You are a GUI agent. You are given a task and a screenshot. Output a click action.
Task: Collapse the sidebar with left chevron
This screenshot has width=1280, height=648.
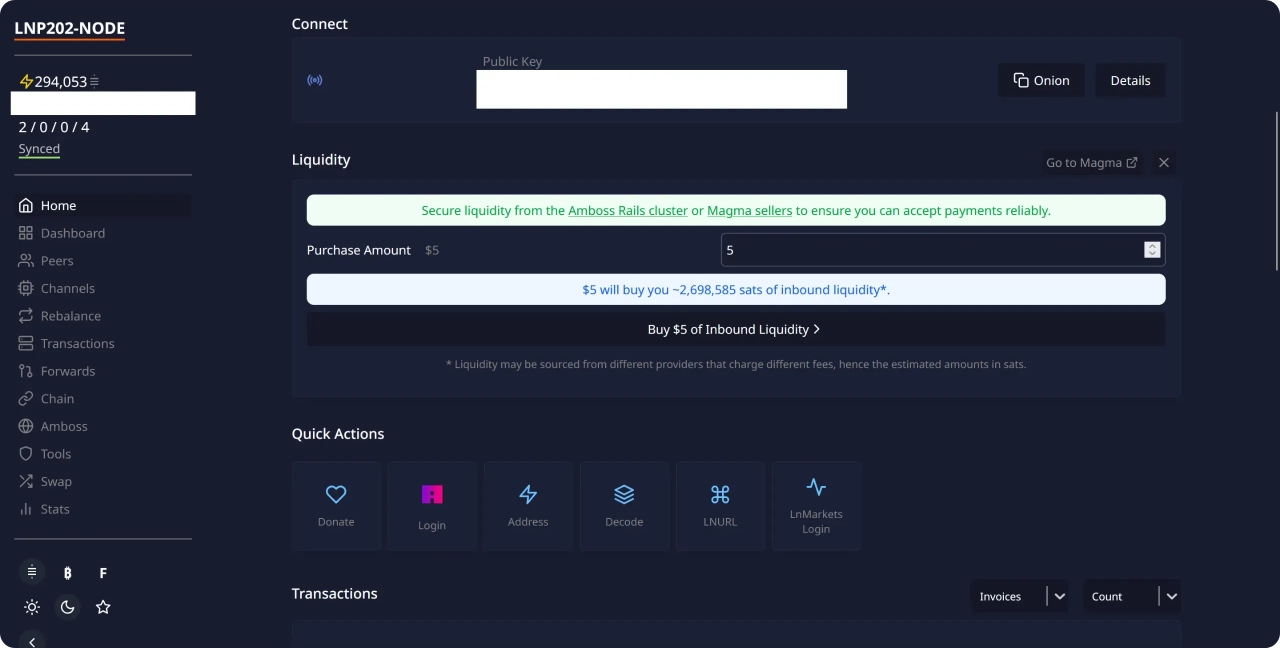tap(32, 641)
